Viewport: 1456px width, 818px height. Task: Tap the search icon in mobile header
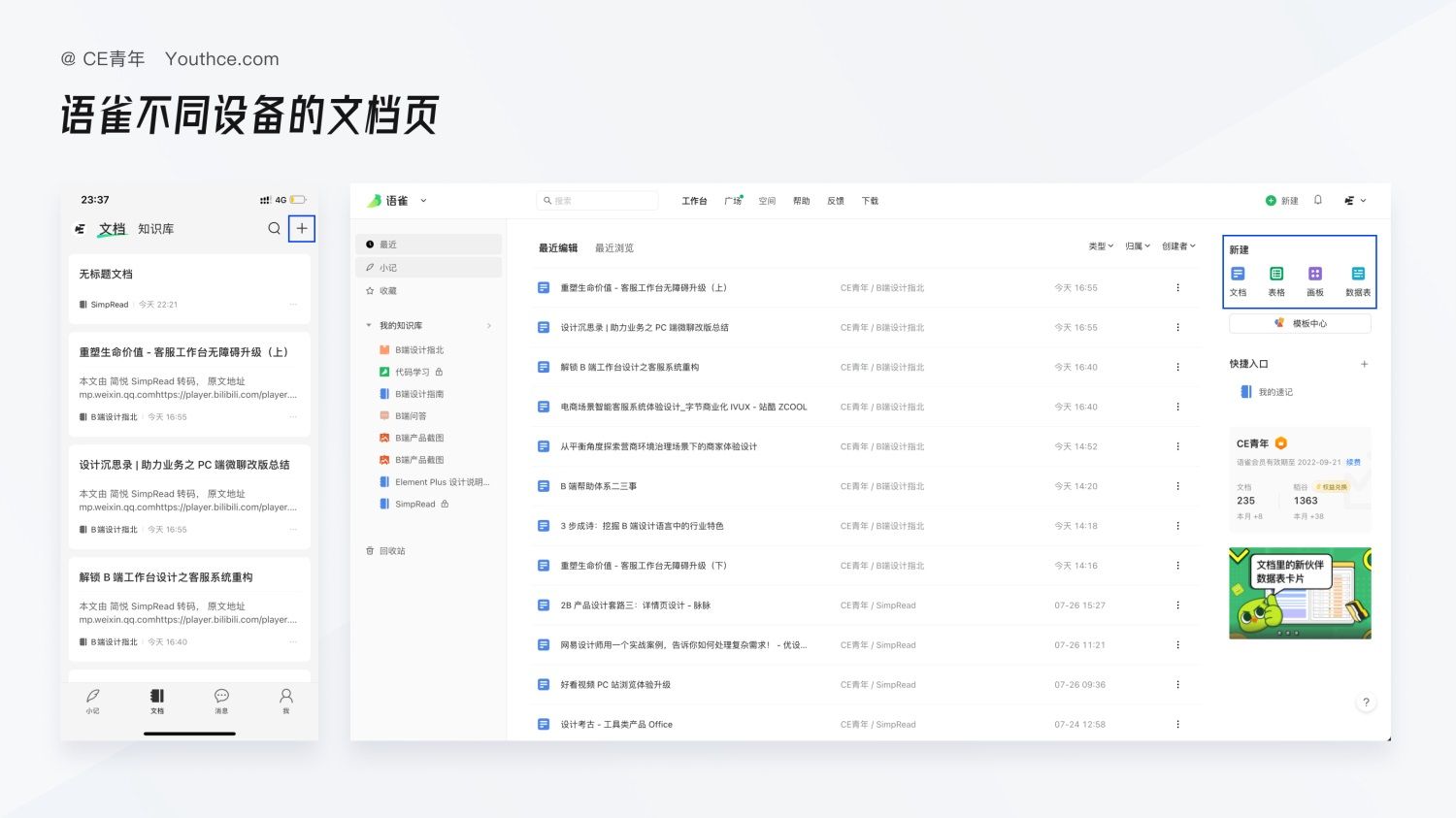tap(274, 228)
